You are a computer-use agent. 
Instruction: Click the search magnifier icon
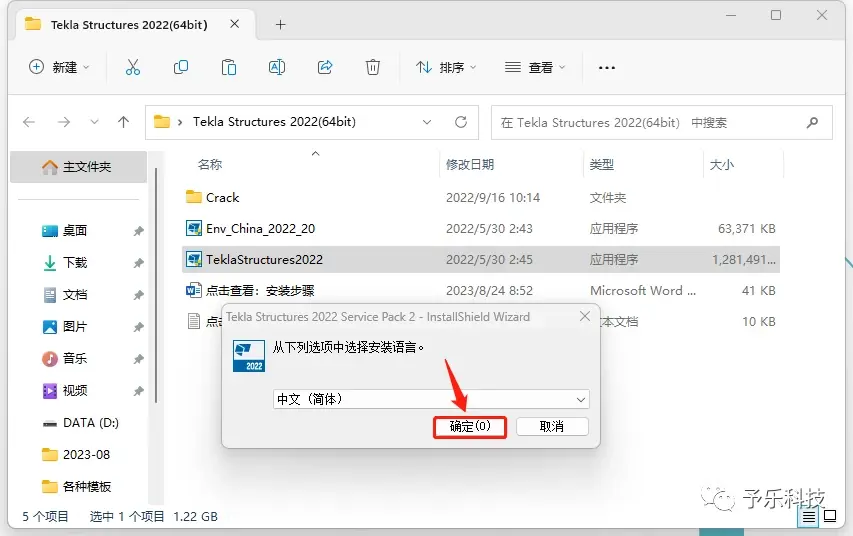click(812, 122)
